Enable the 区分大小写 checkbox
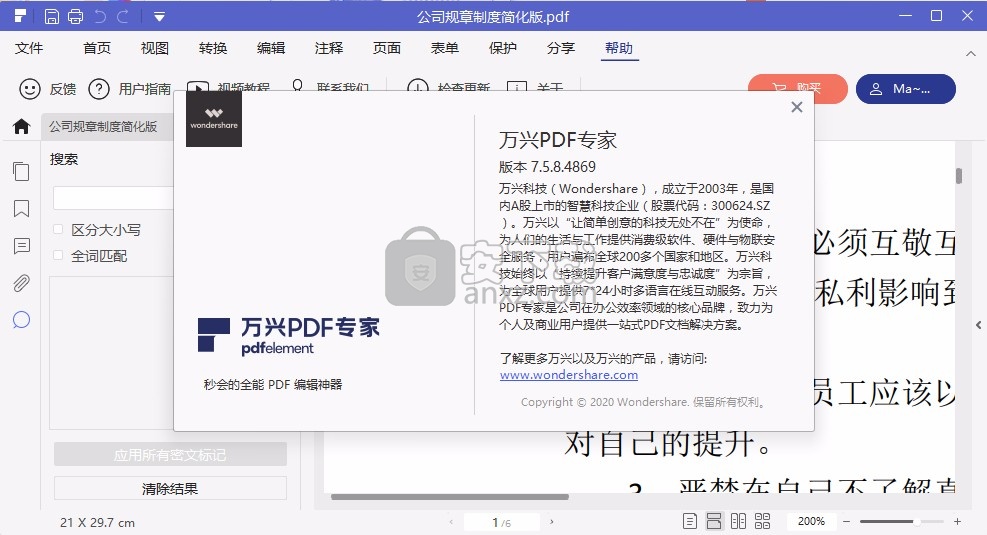 (58, 229)
